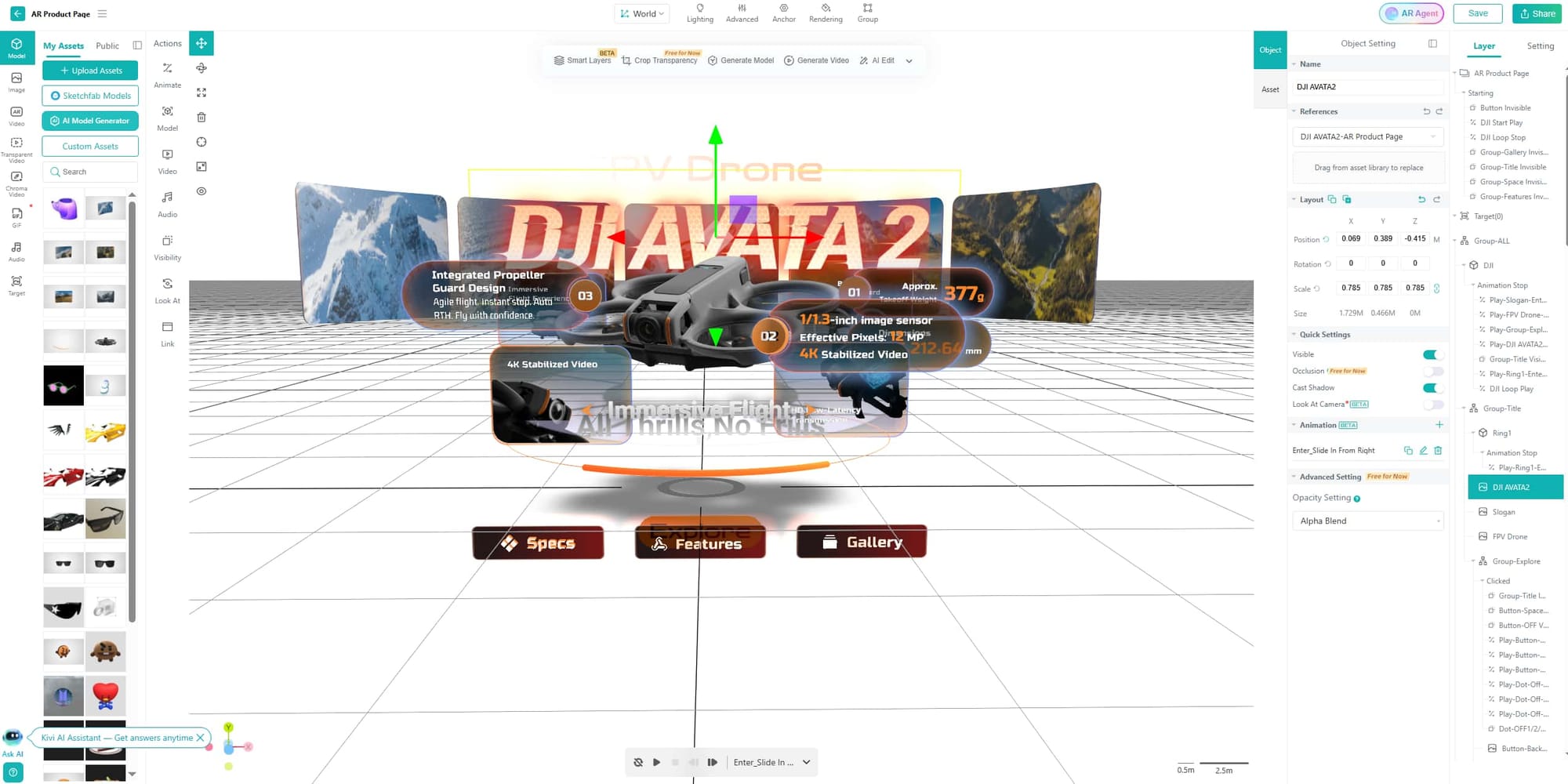Open the Alpha Blend opacity dropdown
The height and width of the screenshot is (784, 1568).
click(1367, 521)
